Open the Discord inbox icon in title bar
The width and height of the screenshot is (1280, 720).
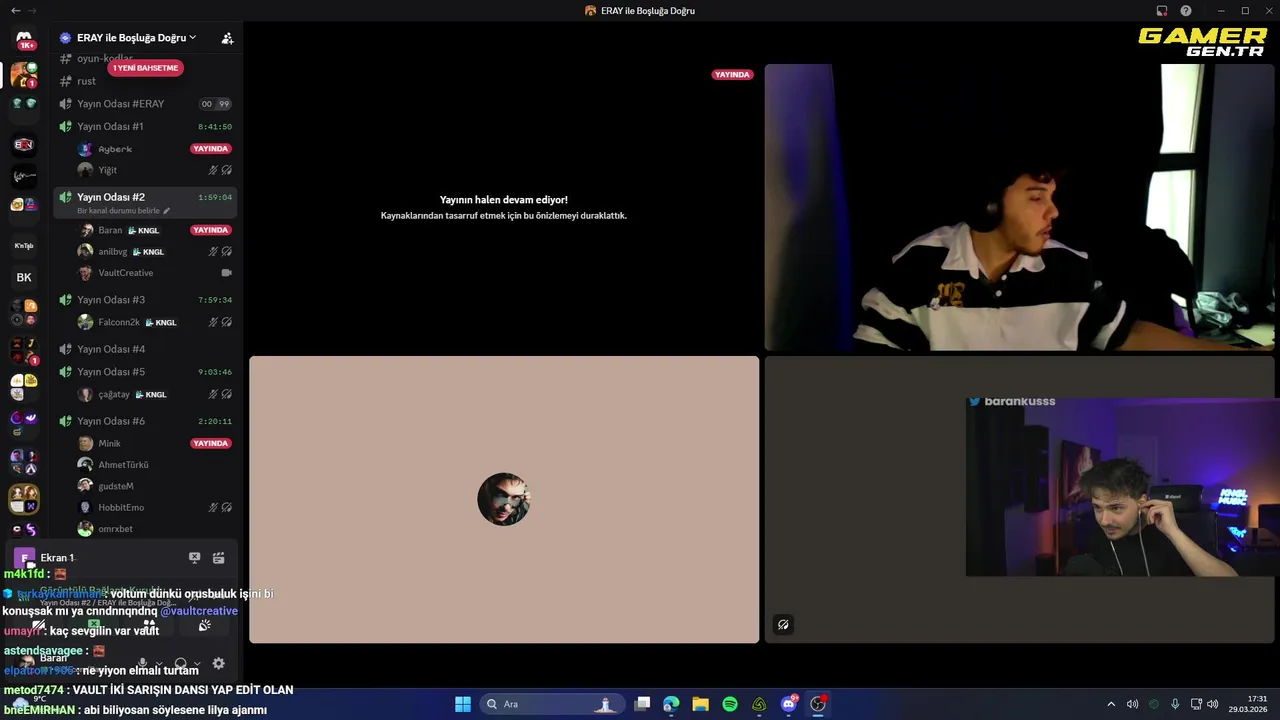(1162, 11)
